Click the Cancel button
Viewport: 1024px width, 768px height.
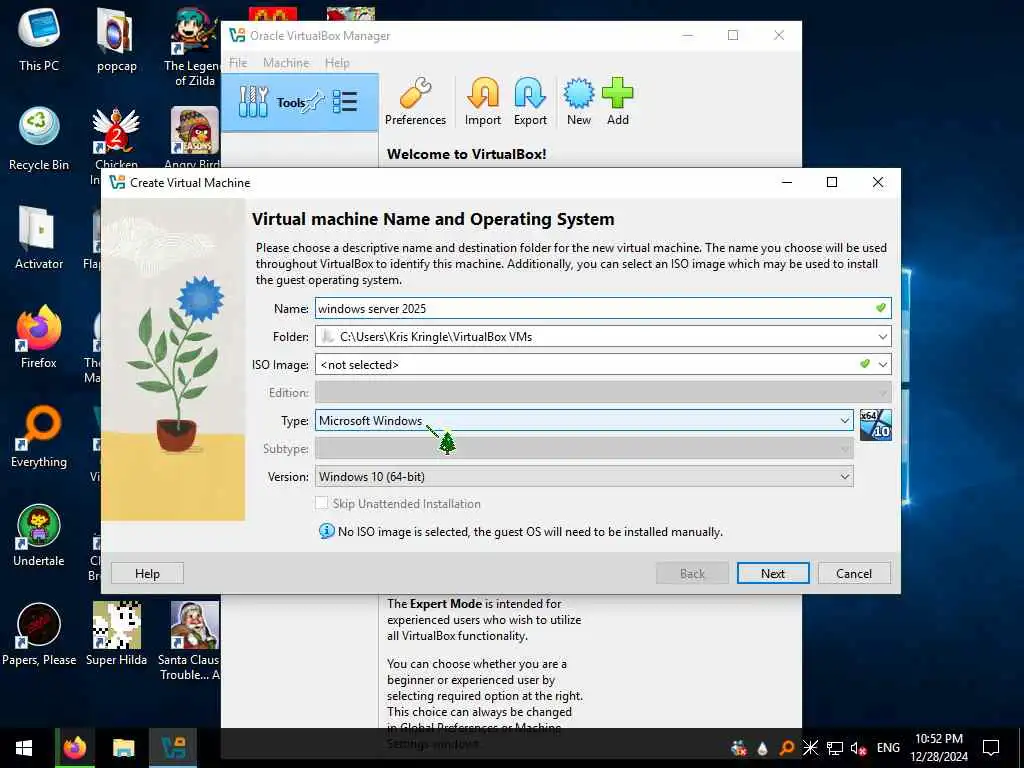854,573
